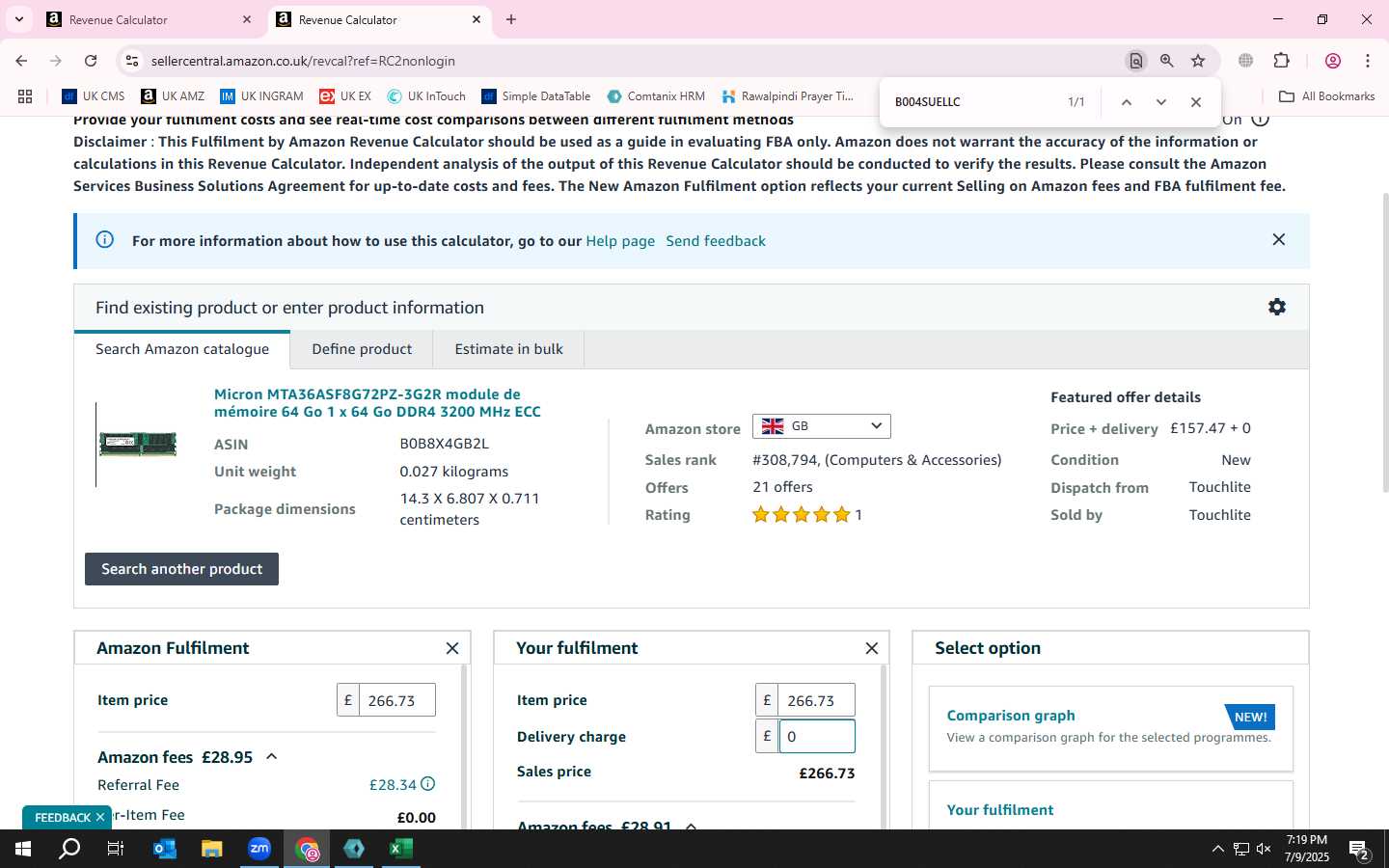
Task: Open the UK AMZ bookmark
Action: (x=174, y=96)
